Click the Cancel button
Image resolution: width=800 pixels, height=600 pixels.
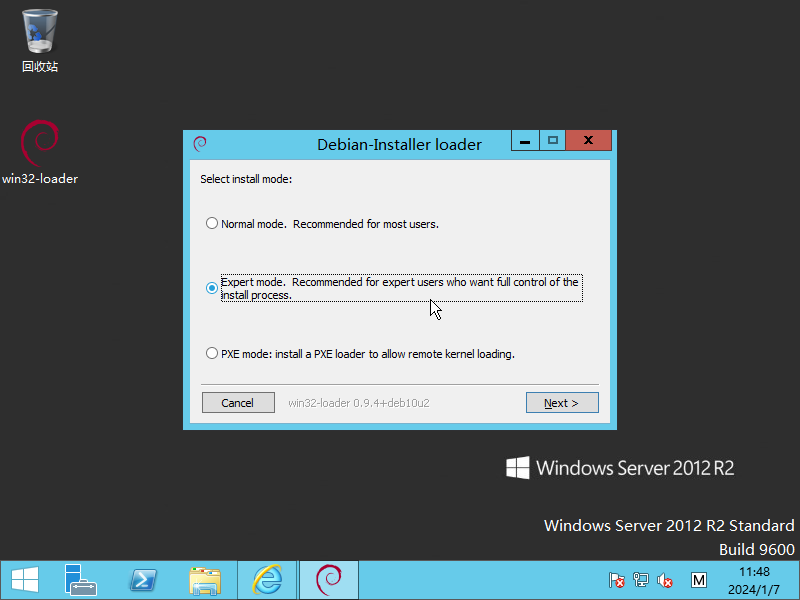238,403
